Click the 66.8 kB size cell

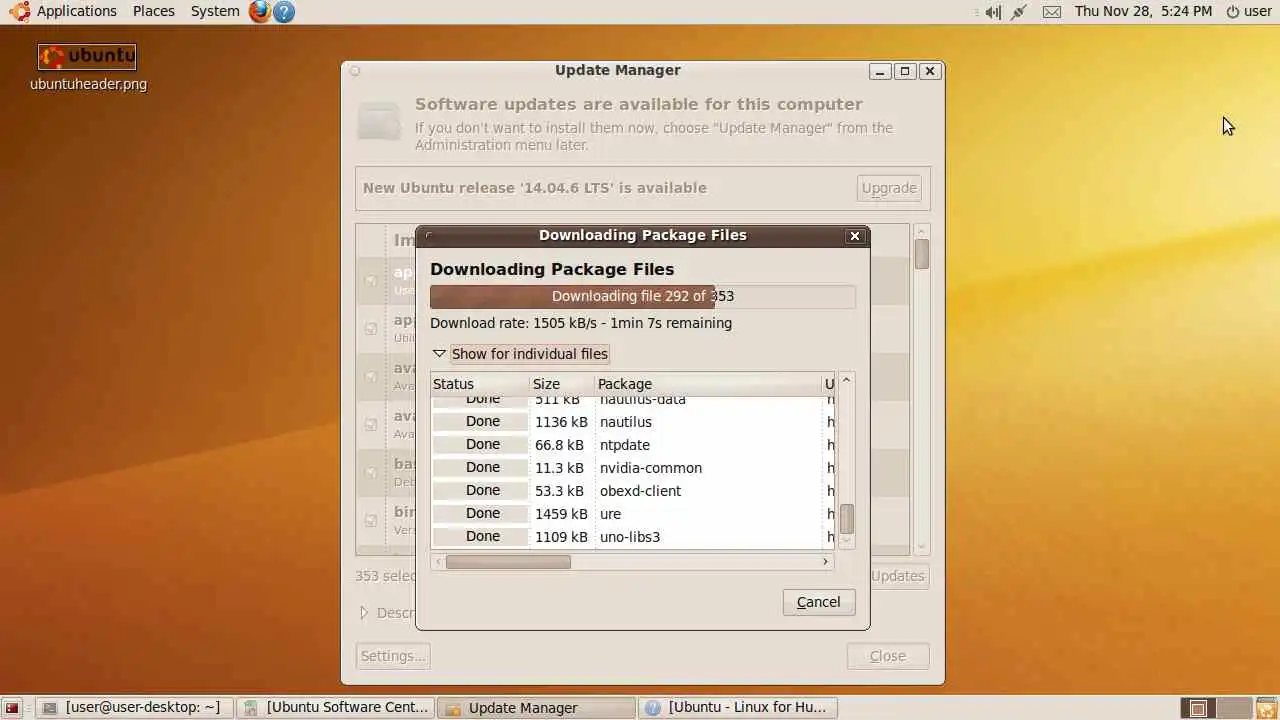pyautogui.click(x=559, y=445)
